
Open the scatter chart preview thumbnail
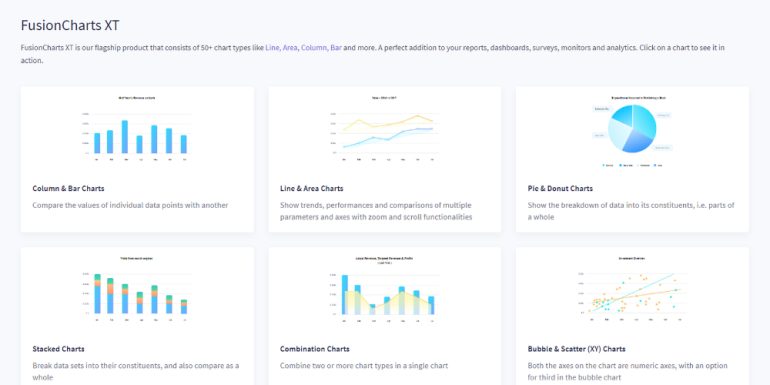(632, 290)
